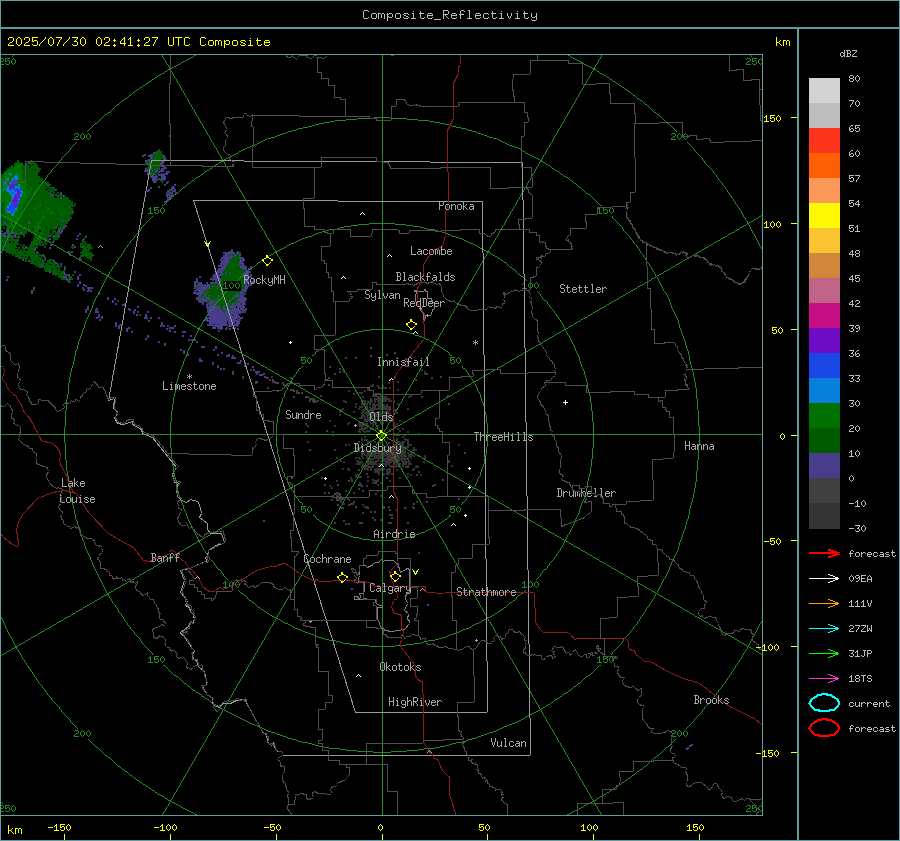900x841 pixels.
Task: Click the cyan 27ZW arrow legend icon
Action: click(x=824, y=629)
